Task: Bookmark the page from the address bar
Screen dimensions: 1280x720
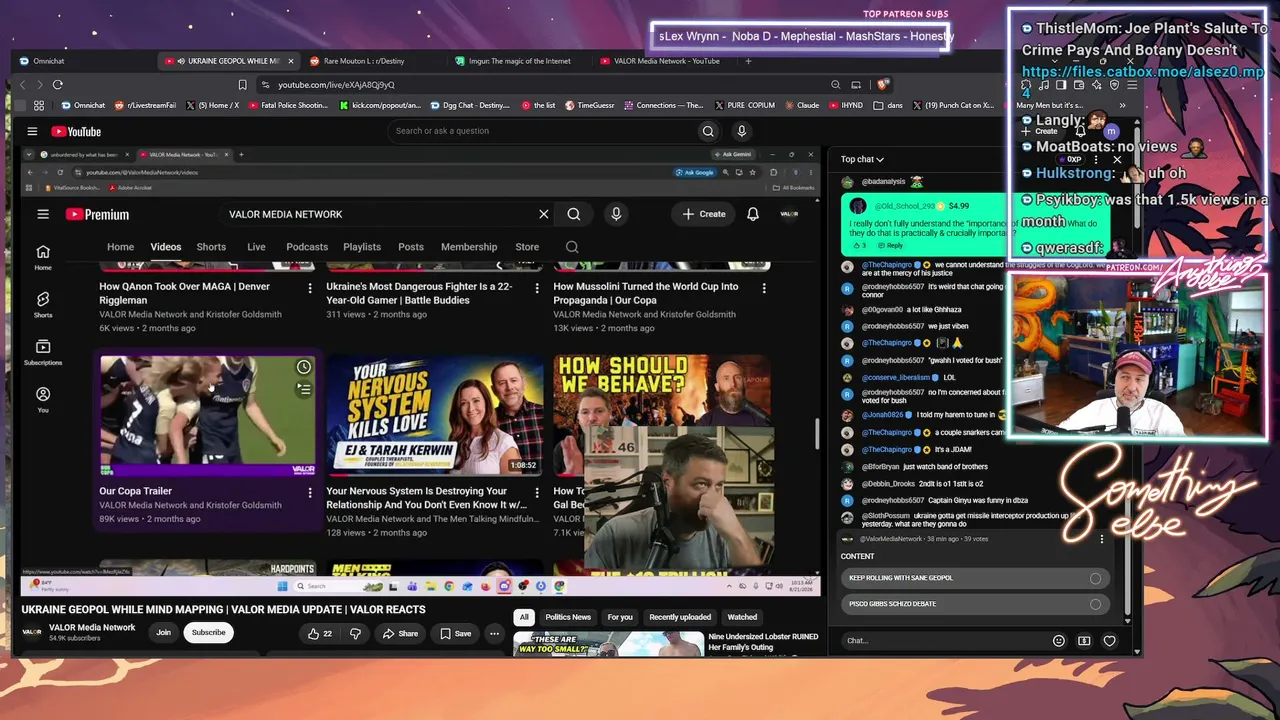Action: [242, 85]
